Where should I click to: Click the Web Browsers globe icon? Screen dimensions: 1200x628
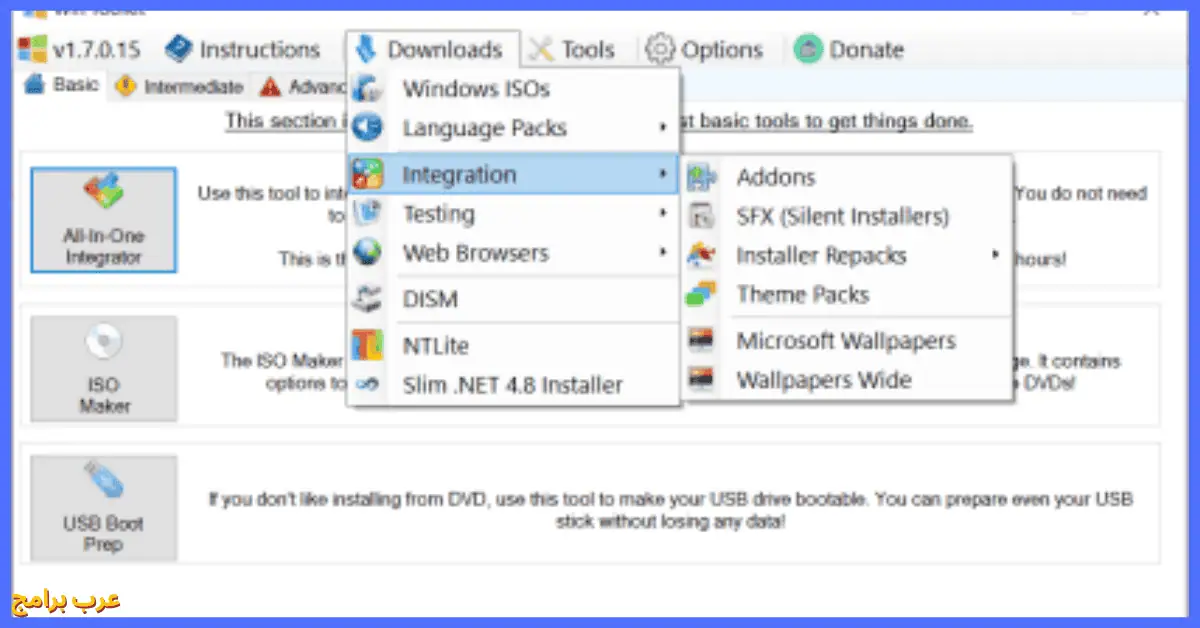pos(368,253)
